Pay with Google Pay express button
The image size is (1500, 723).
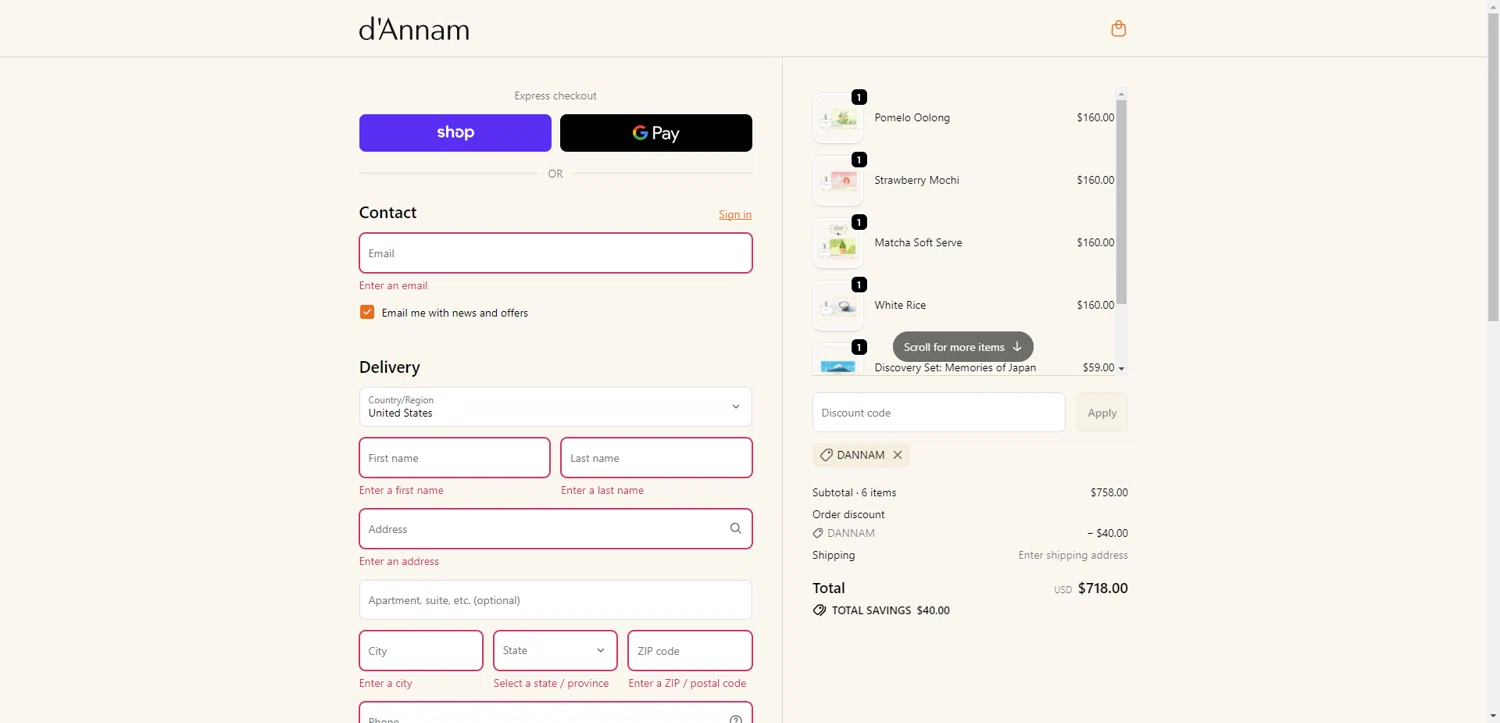click(x=656, y=133)
